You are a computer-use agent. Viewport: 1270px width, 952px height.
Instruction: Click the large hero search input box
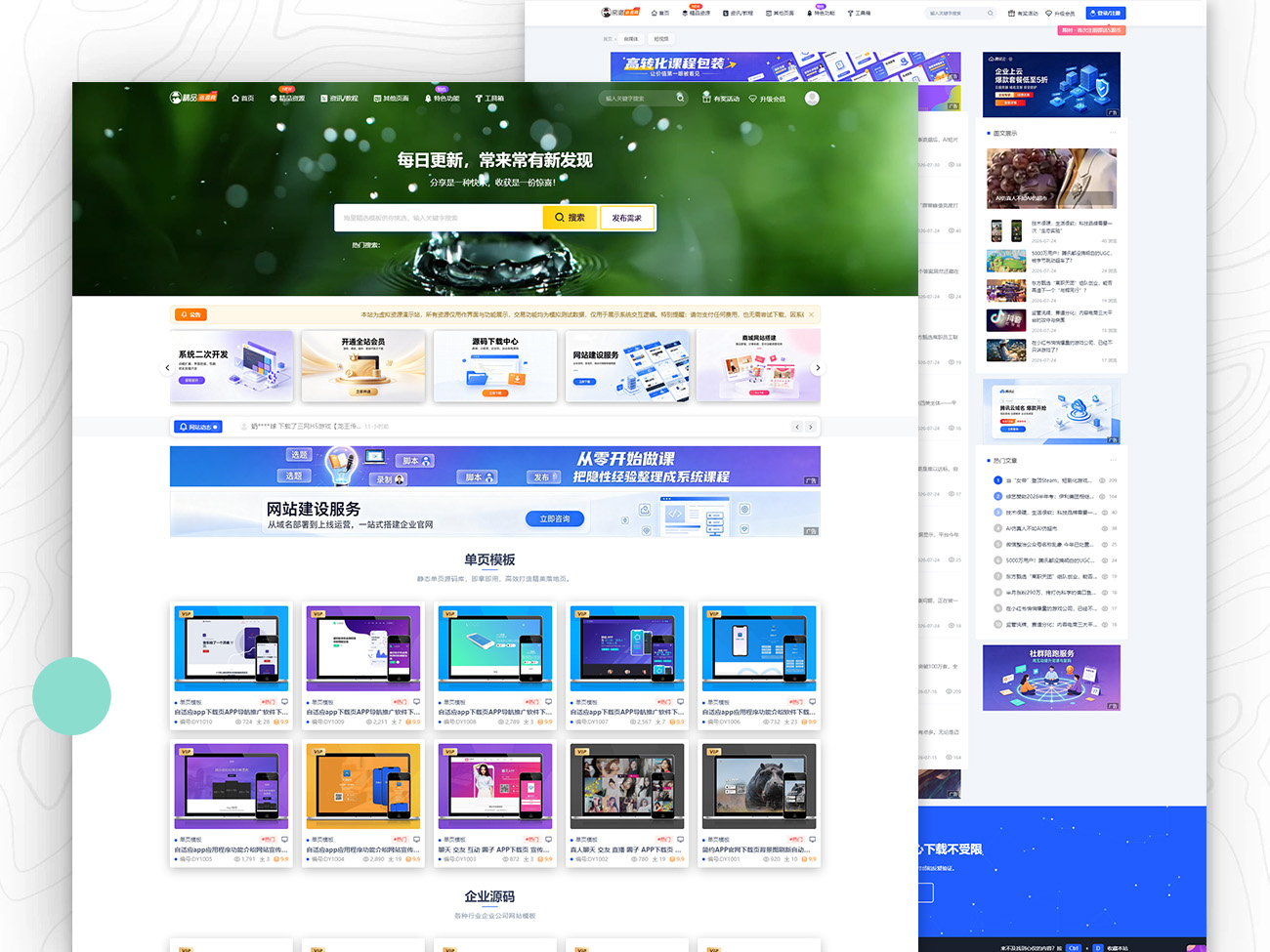(438, 218)
